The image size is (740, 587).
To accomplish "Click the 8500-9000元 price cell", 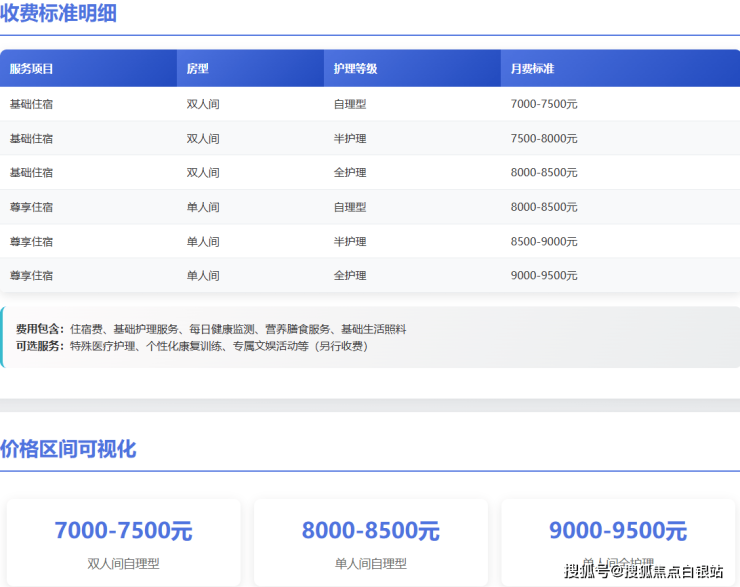I will click(x=544, y=241).
